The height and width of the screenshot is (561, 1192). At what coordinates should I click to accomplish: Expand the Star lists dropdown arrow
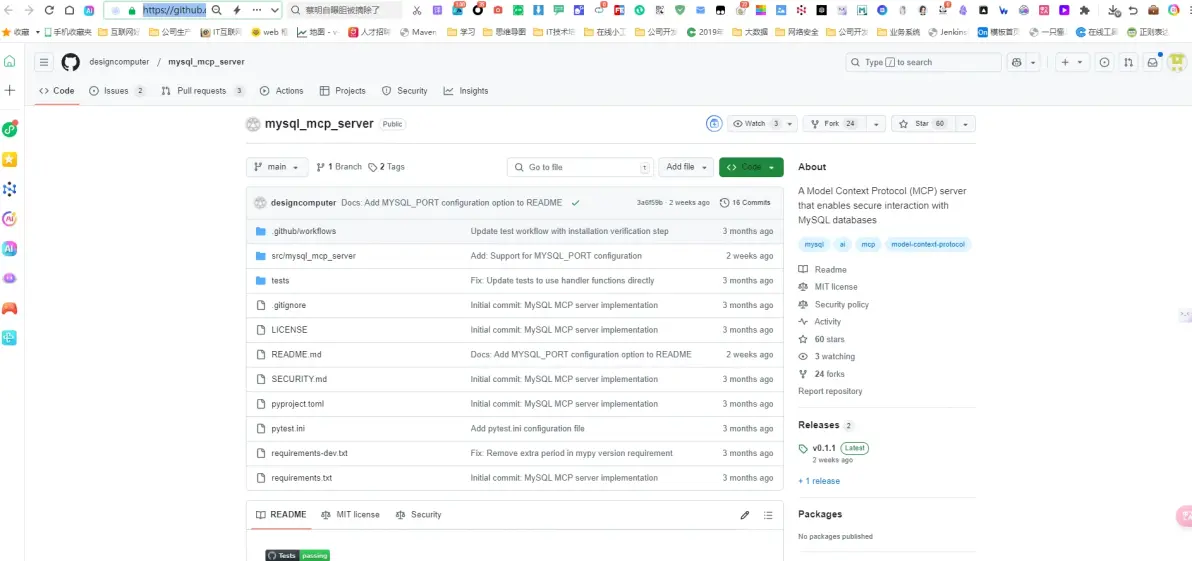pos(965,124)
